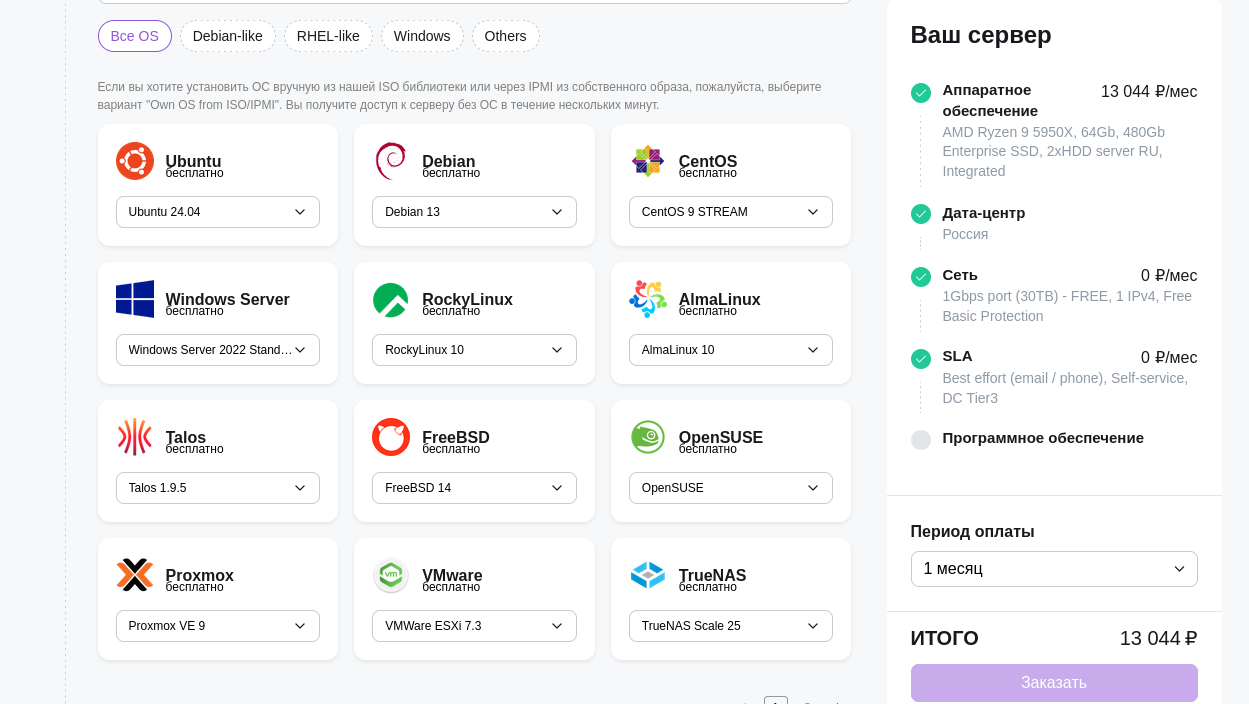Click the Talos OS card title
The height and width of the screenshot is (704, 1249).
tap(186, 437)
